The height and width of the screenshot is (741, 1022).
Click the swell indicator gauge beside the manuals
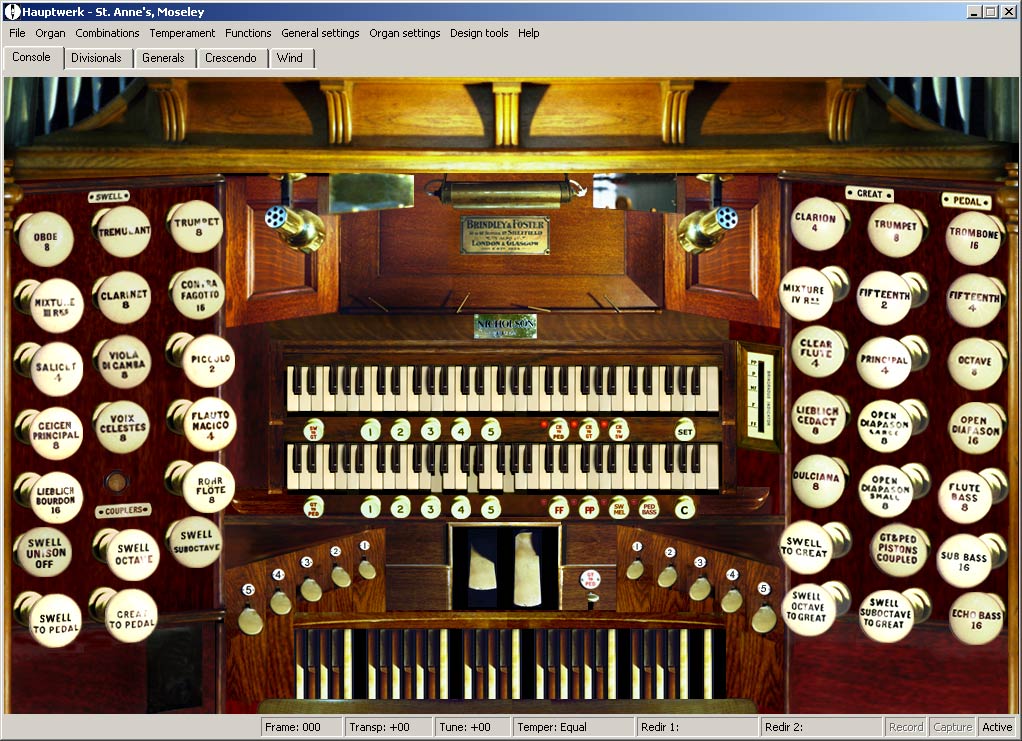pyautogui.click(x=759, y=396)
